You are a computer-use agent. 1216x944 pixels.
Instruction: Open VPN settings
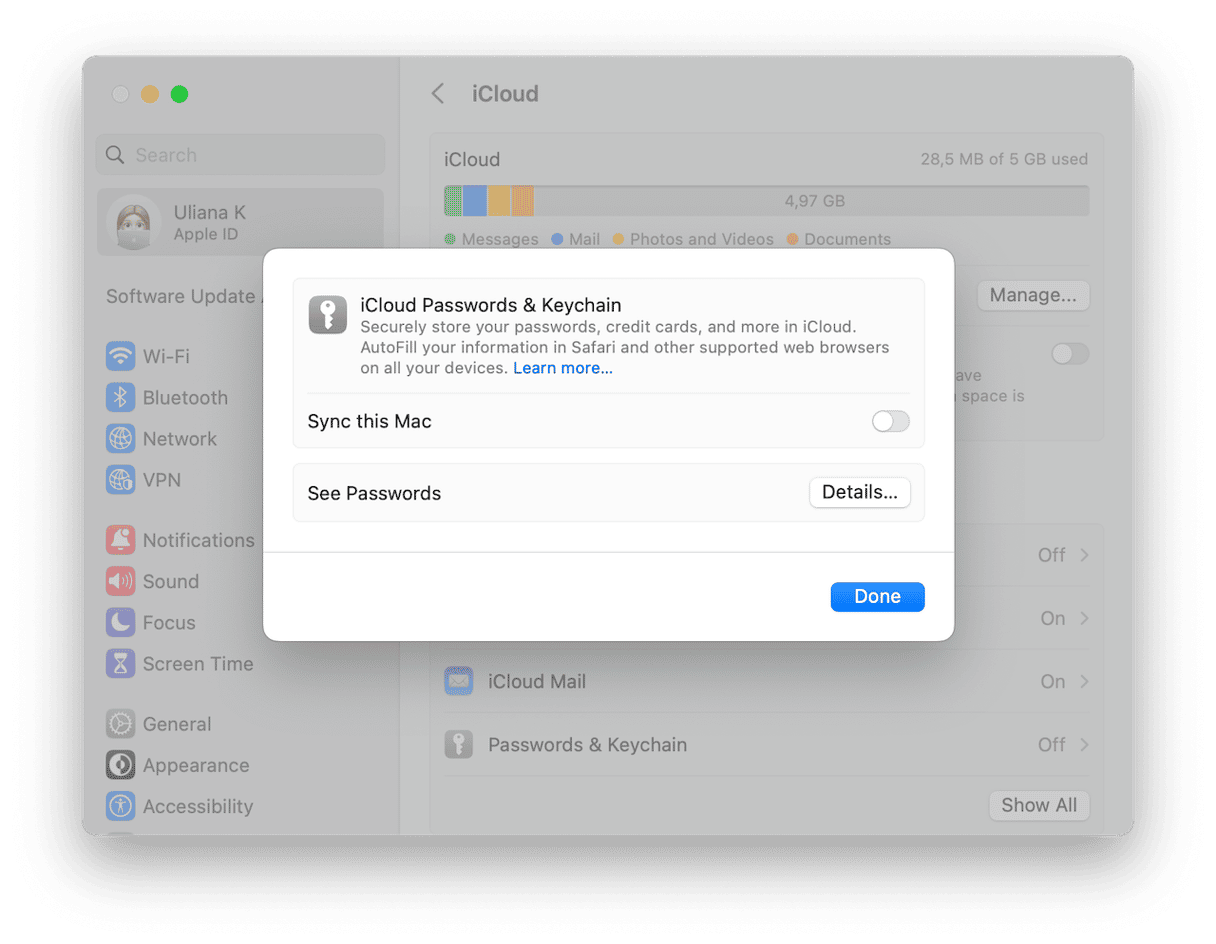click(161, 479)
